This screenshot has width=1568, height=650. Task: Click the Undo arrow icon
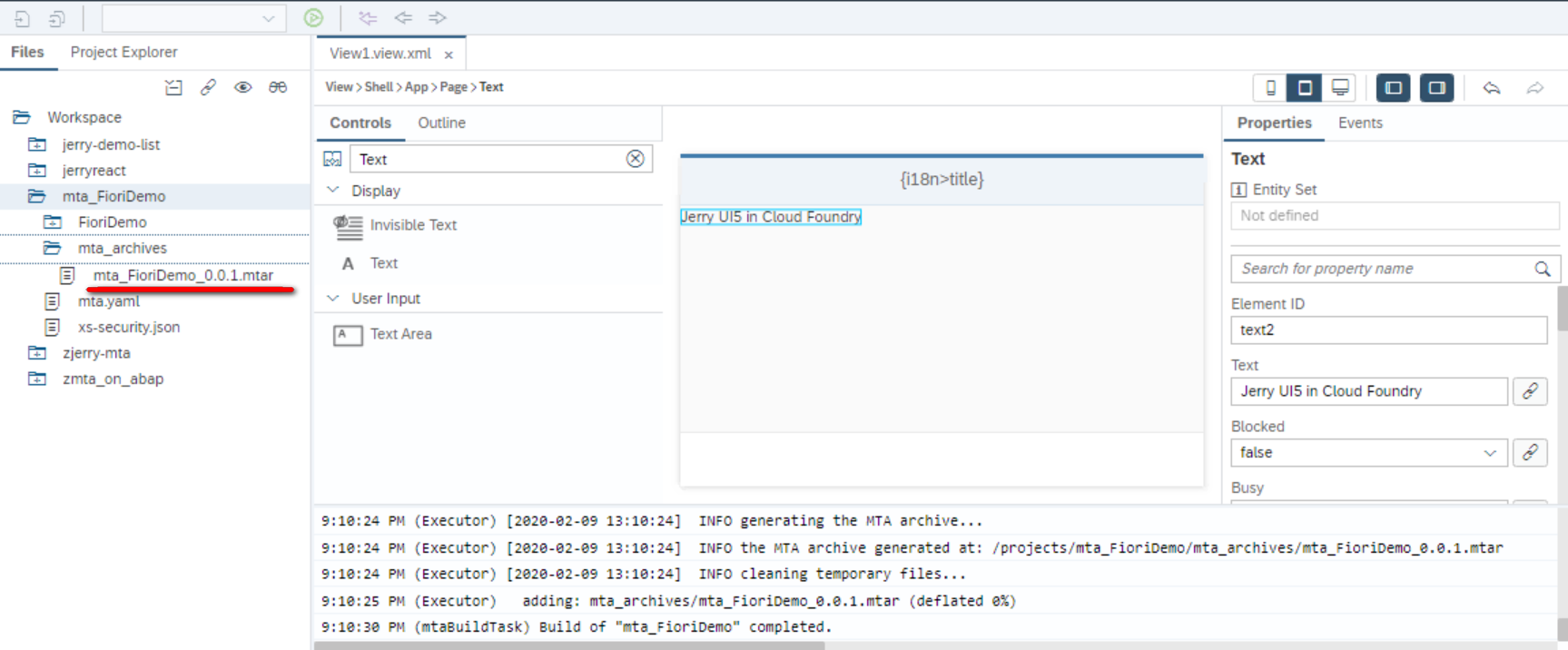(1491, 88)
